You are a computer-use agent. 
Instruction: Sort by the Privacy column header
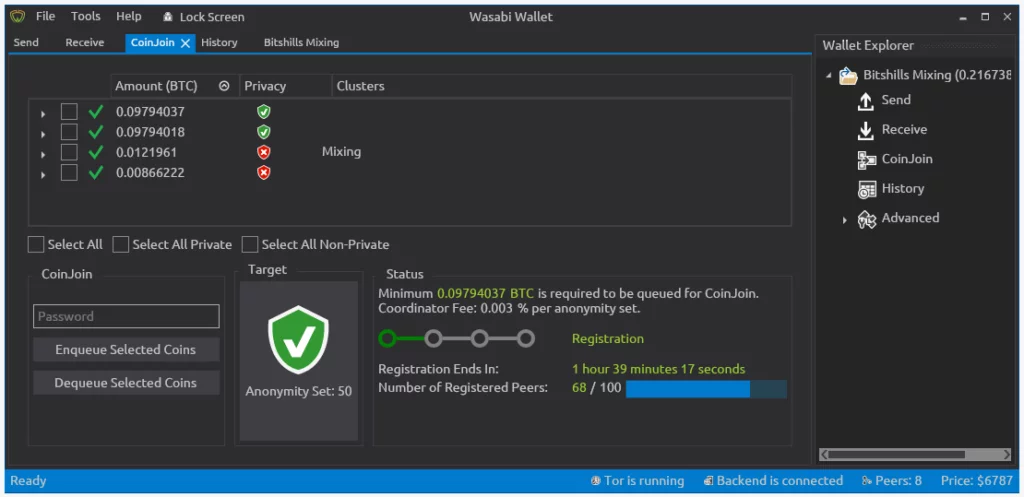(x=285, y=86)
